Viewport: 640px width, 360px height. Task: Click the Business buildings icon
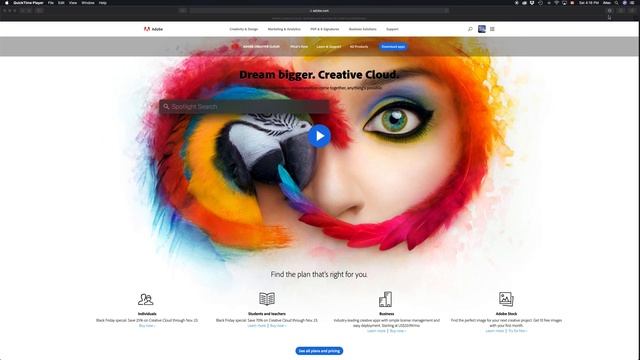point(386,299)
